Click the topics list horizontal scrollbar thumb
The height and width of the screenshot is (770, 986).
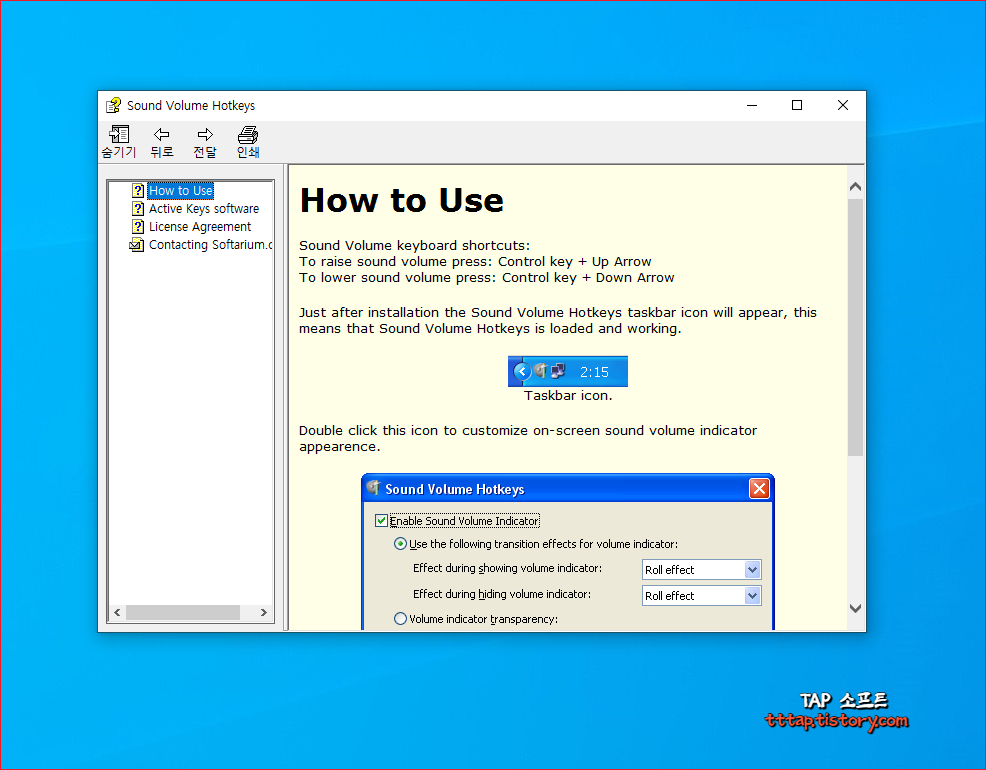[182, 612]
